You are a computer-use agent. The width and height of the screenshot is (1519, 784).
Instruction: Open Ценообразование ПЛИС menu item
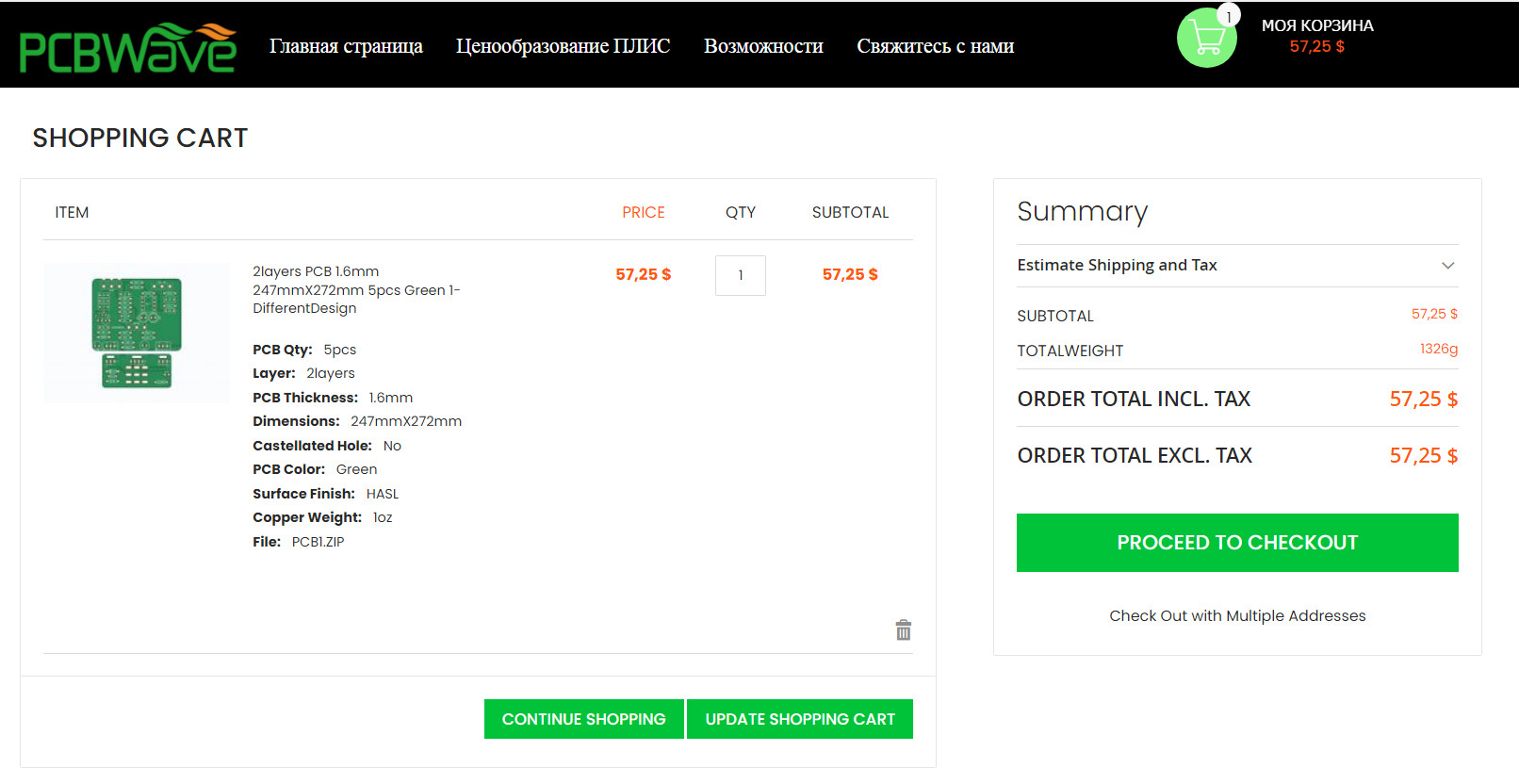[563, 46]
